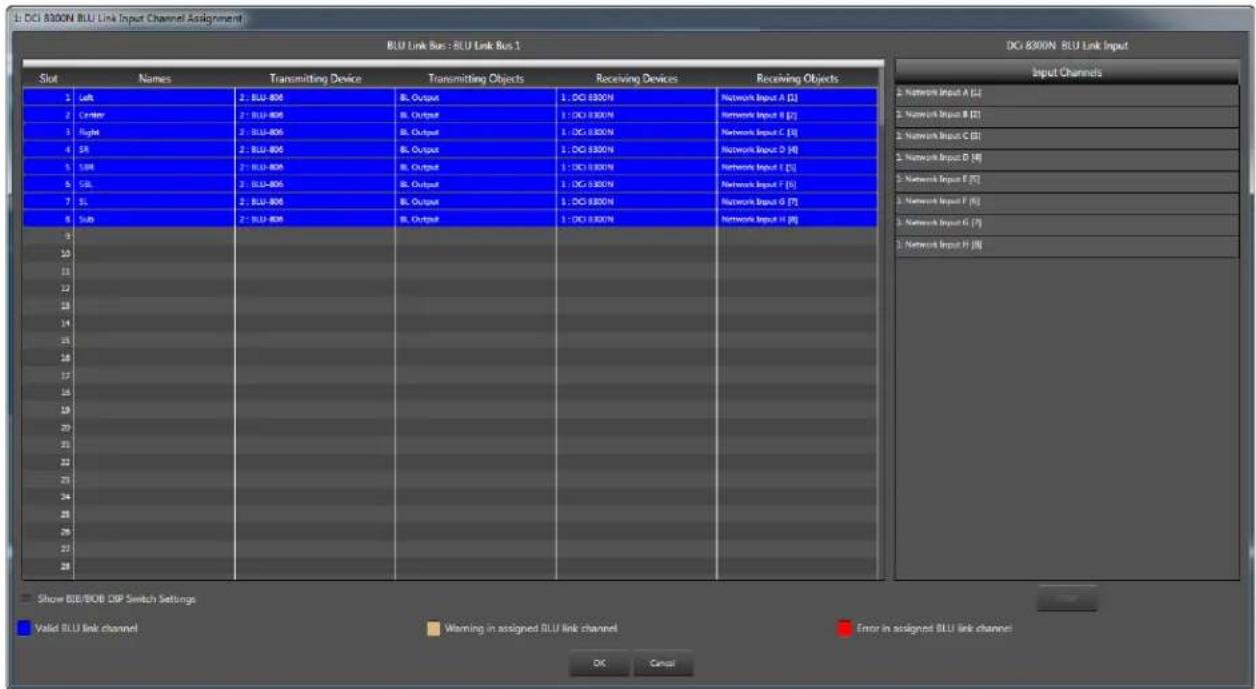This screenshot has width=1256, height=689.
Task: Select empty slot row number 9
Action: point(449,236)
